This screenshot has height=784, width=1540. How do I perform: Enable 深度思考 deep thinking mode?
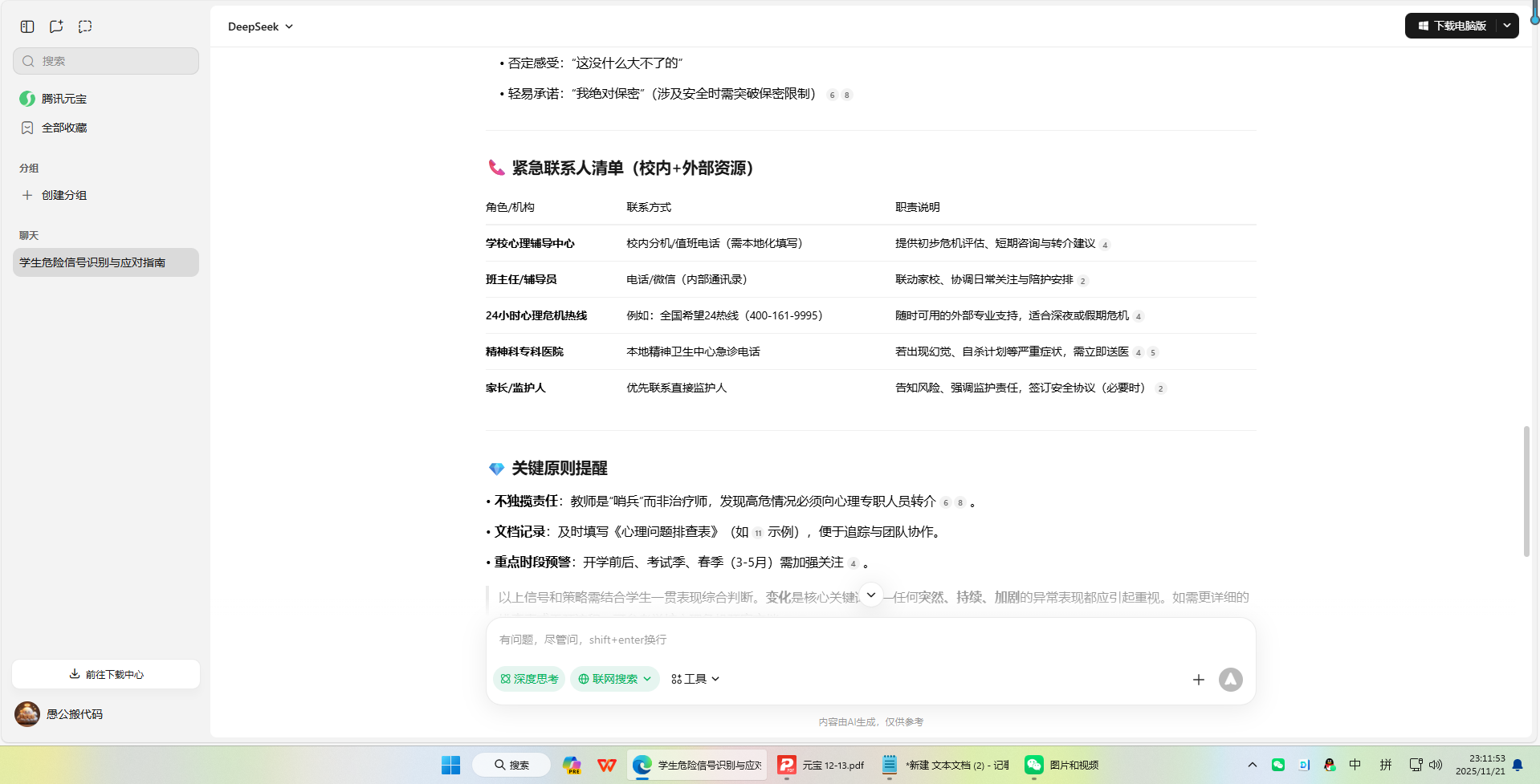click(x=528, y=679)
